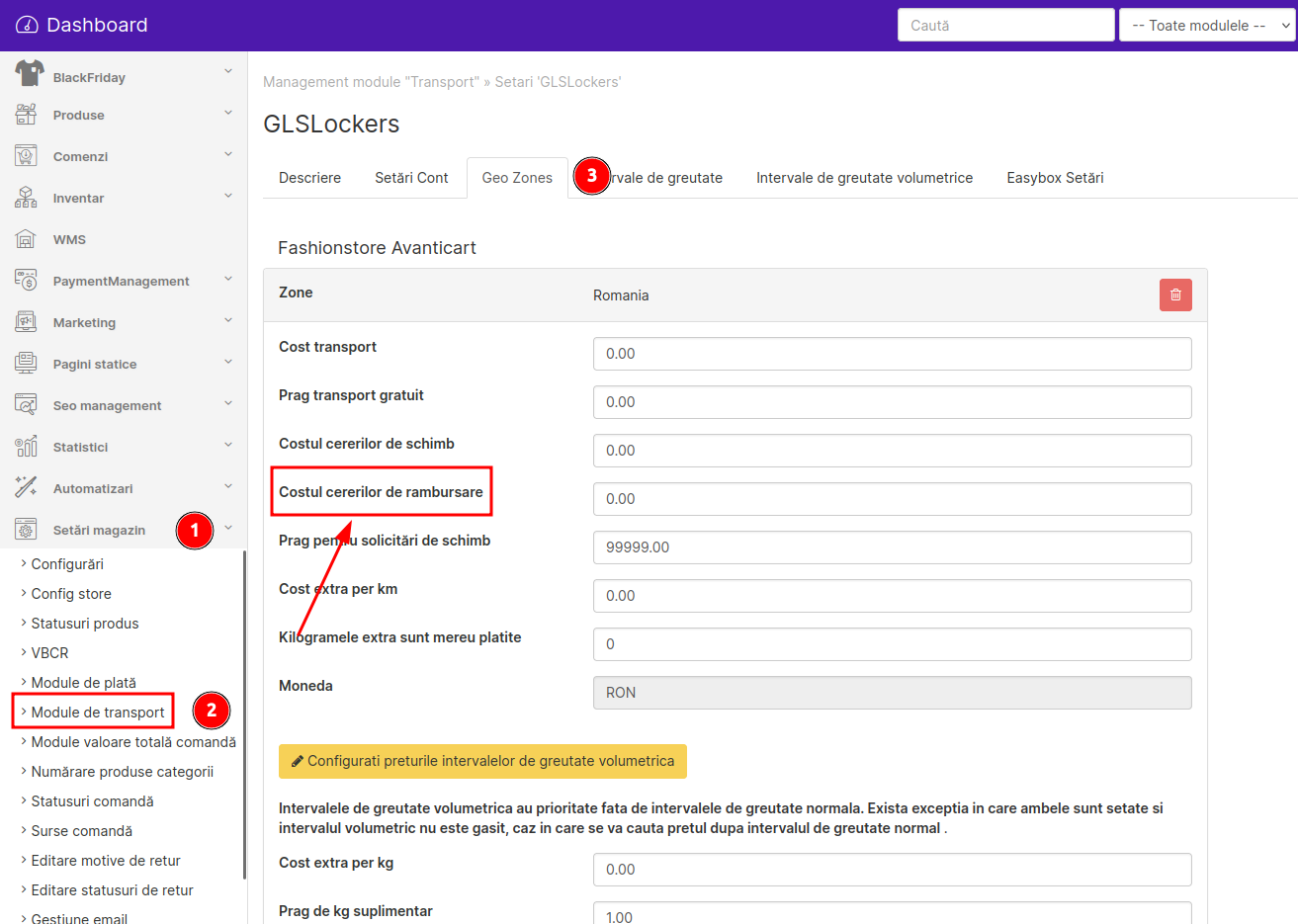The height and width of the screenshot is (924, 1298).
Task: Click the Kilogramele extra sunt mereu platite field
Action: pyautogui.click(x=892, y=644)
